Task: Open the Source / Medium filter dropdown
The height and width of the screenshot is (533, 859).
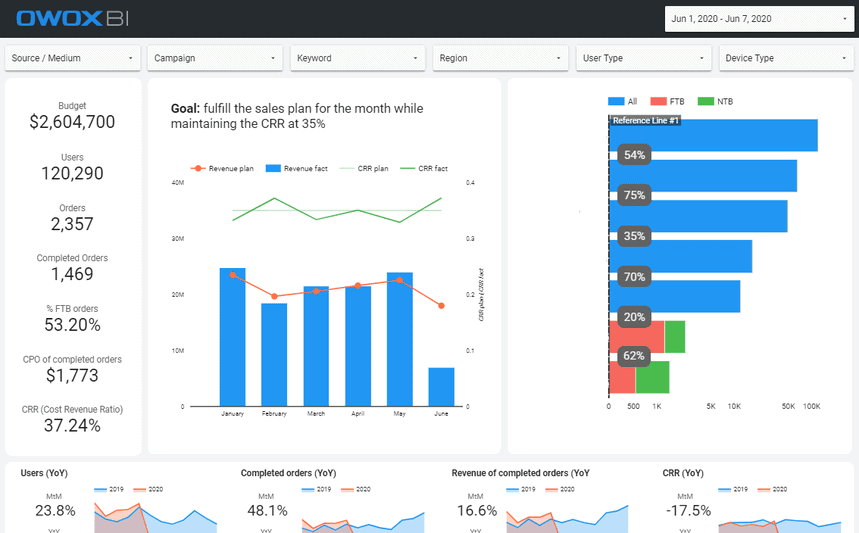Action: 72,58
